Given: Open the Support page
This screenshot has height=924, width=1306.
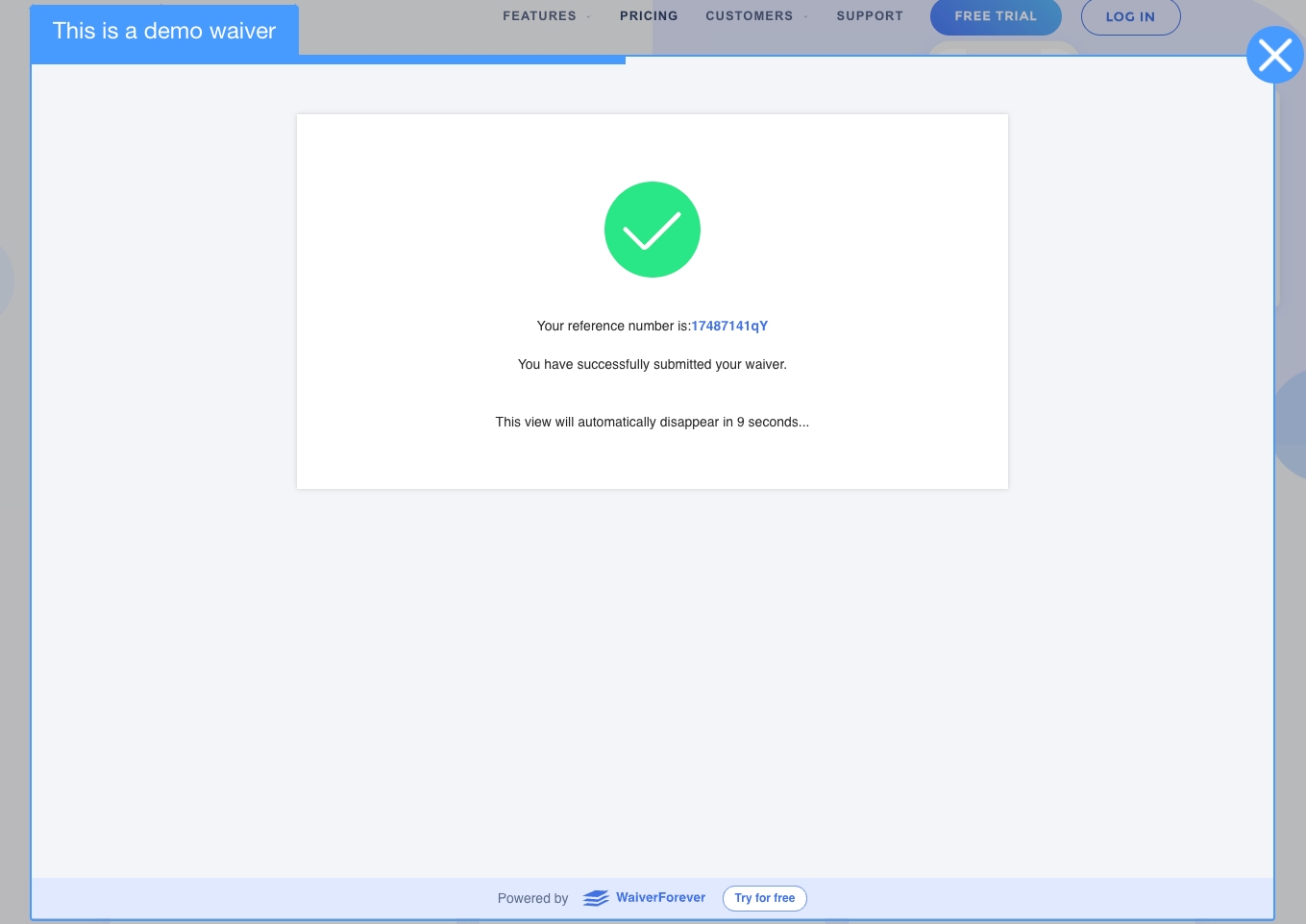Looking at the screenshot, I should (870, 16).
